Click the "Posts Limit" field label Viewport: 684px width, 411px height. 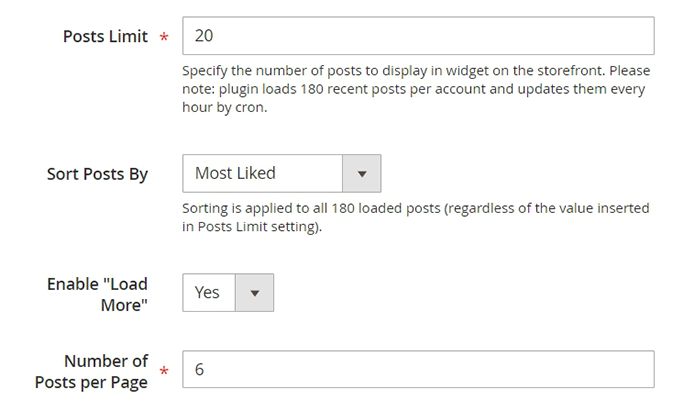pyautogui.click(x=104, y=37)
